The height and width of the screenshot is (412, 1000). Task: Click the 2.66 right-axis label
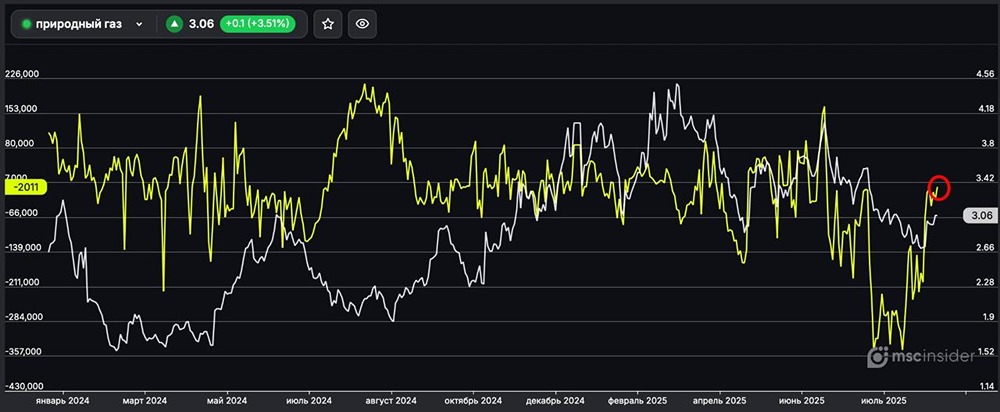(985, 247)
